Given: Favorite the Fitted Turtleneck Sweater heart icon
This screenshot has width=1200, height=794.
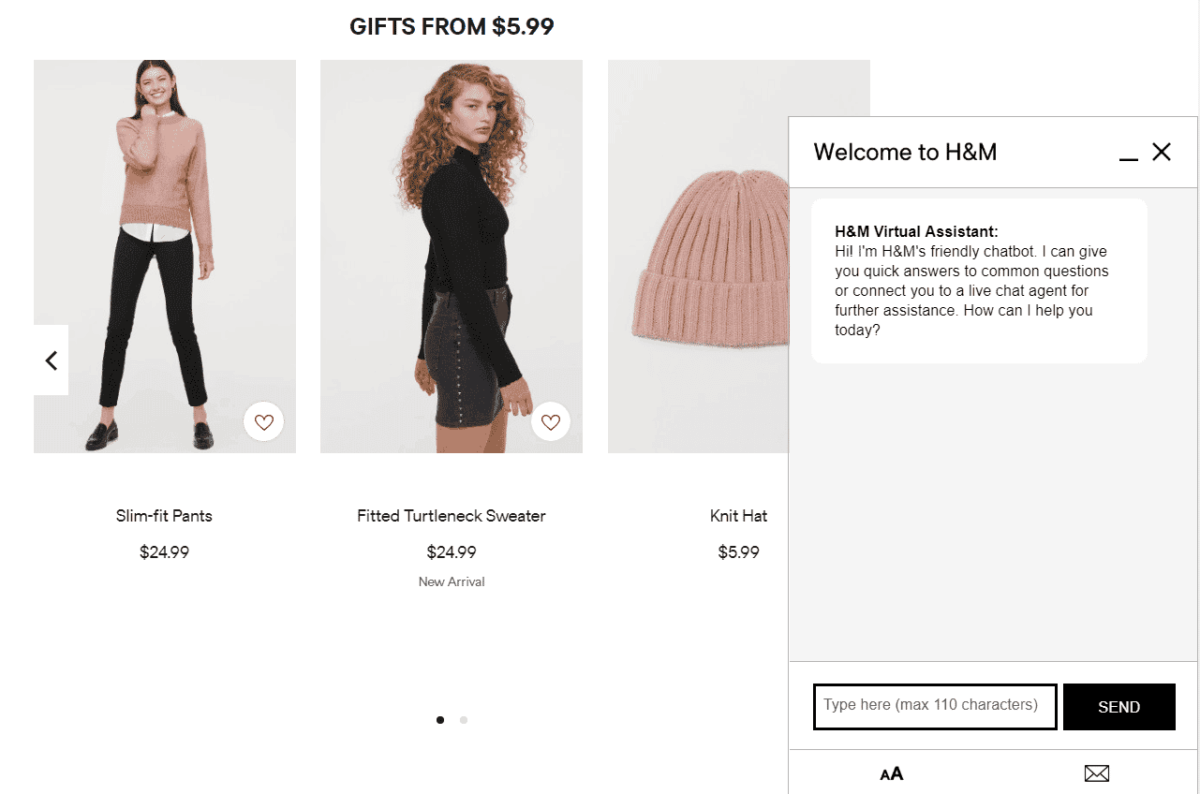Looking at the screenshot, I should [550, 422].
